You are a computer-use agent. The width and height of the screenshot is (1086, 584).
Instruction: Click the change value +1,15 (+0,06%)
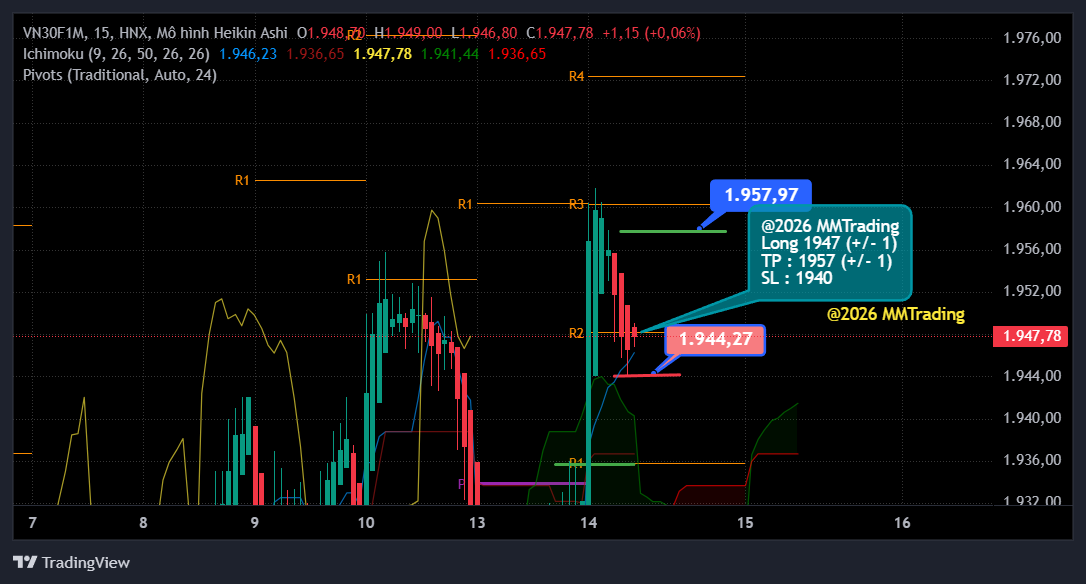click(x=651, y=33)
